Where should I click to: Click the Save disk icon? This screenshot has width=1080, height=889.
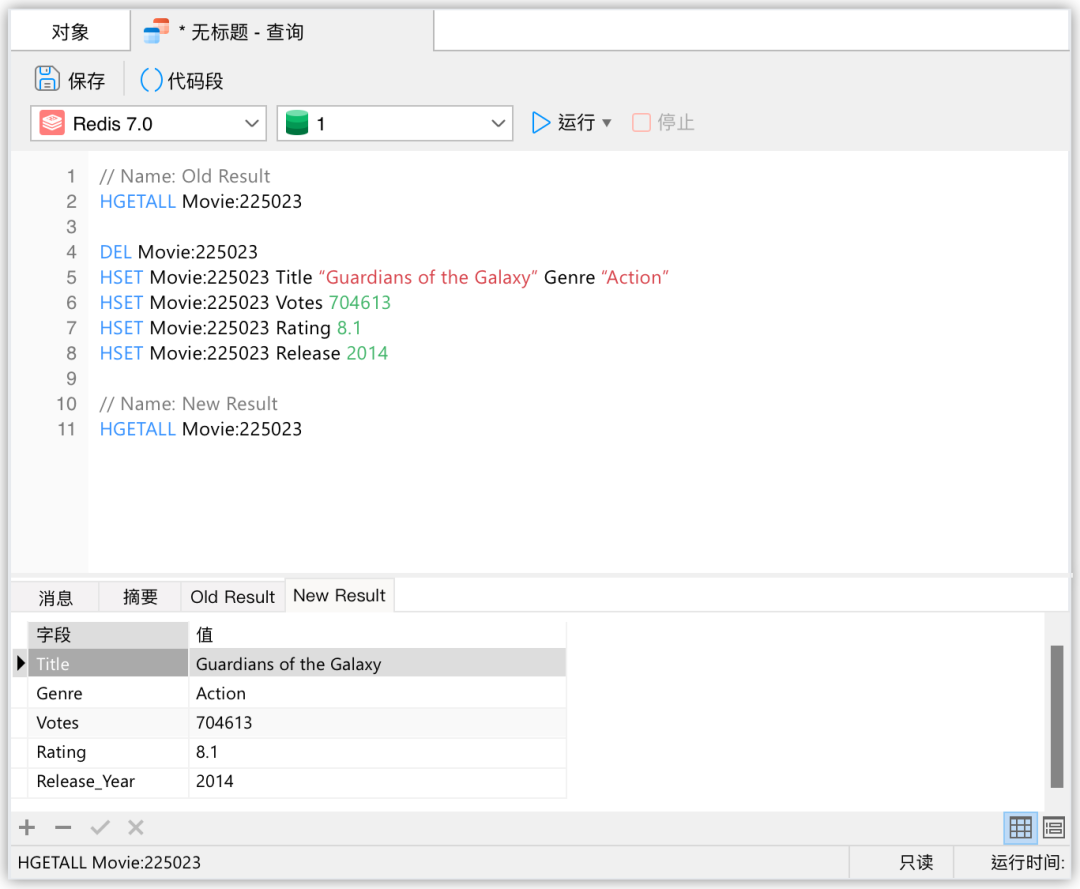point(47,79)
